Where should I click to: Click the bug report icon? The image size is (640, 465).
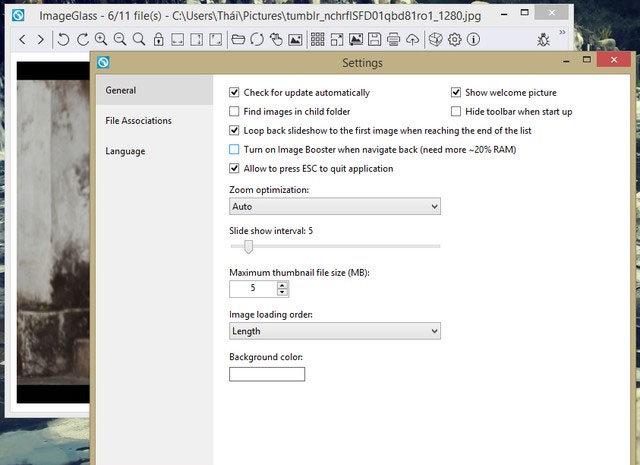tap(543, 40)
